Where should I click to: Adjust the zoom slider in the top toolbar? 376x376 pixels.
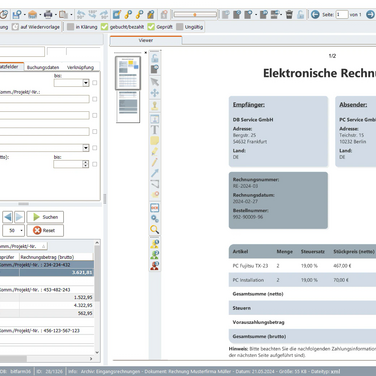point(195,14)
